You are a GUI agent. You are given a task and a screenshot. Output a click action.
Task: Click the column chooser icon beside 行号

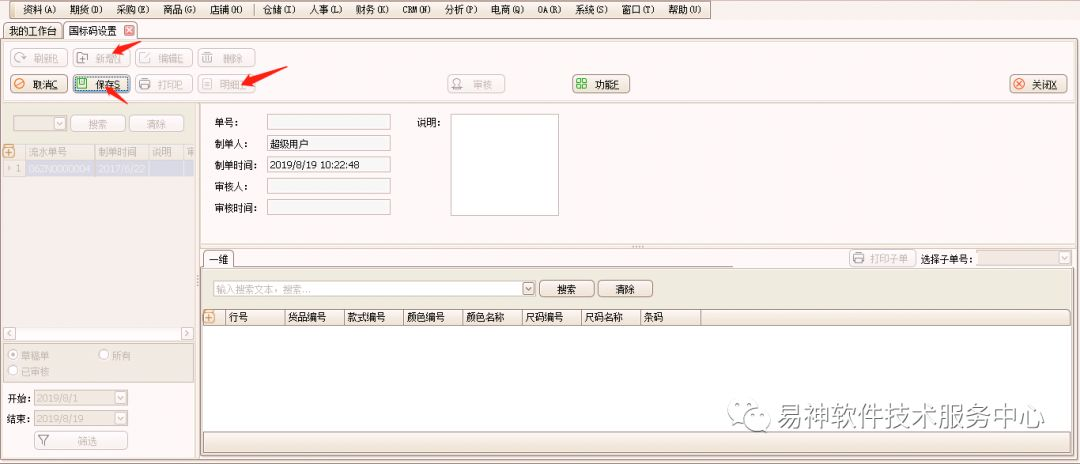pyautogui.click(x=209, y=317)
